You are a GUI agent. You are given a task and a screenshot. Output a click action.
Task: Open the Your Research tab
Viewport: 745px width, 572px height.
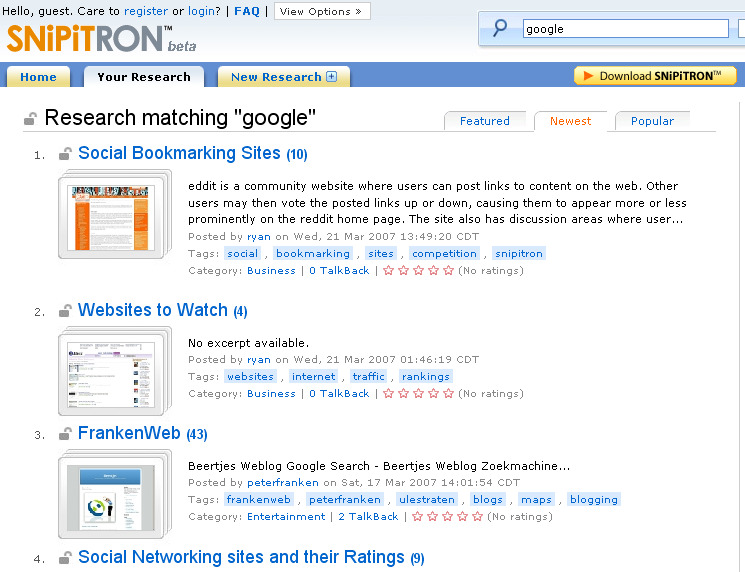(x=144, y=77)
